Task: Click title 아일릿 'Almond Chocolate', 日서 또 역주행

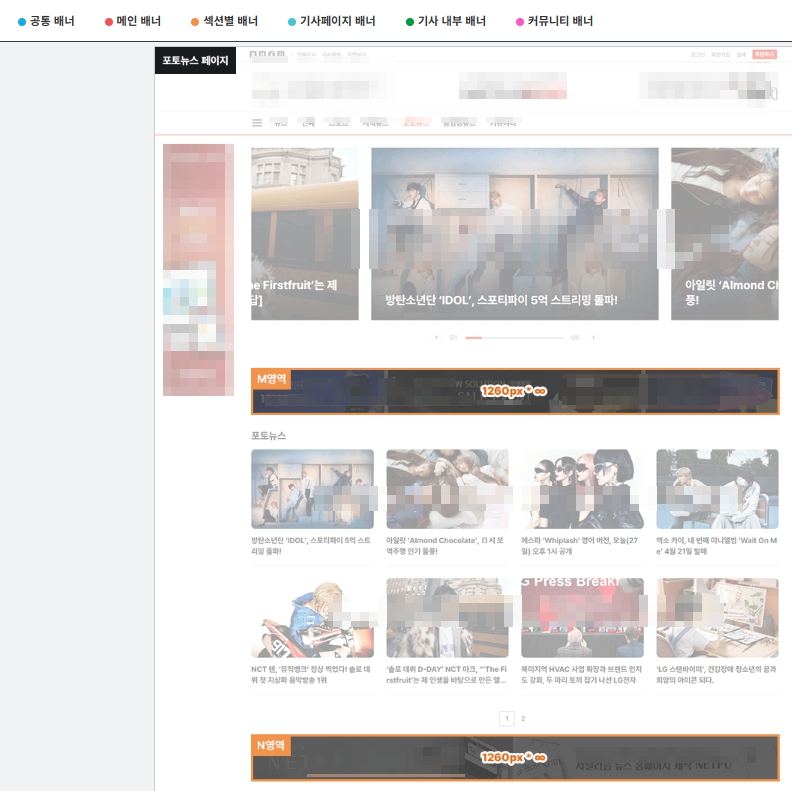Action: coord(445,546)
